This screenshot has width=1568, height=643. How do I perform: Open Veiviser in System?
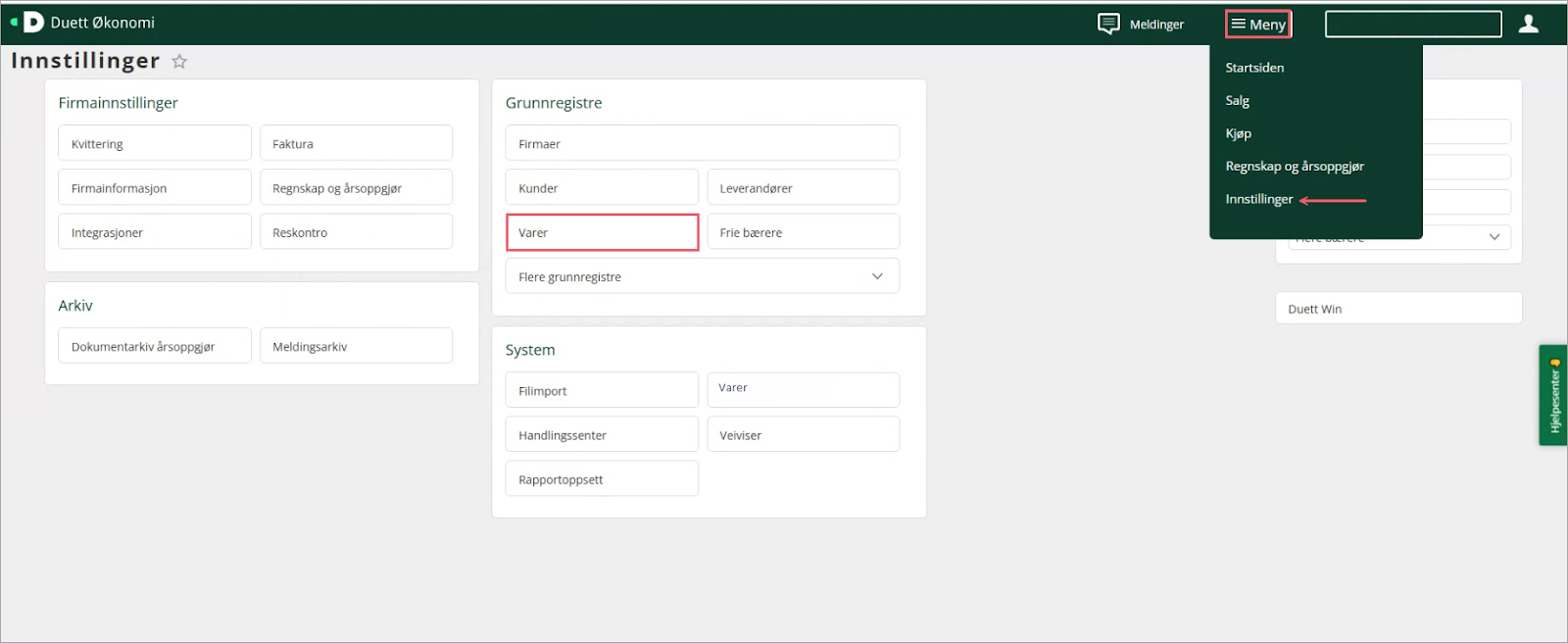pos(804,434)
